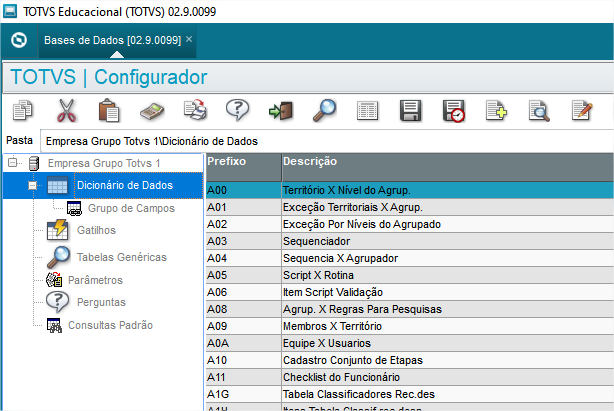614x411 pixels.
Task: Select Parâmetros in the tree
Action: (95, 280)
